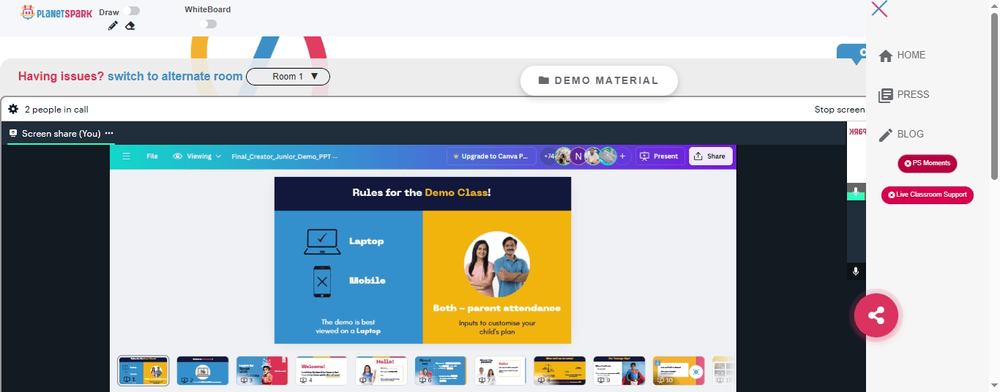Viewport: 1000px width, 392px height.
Task: Click the +74 collaborators badge
Action: [x=548, y=156]
